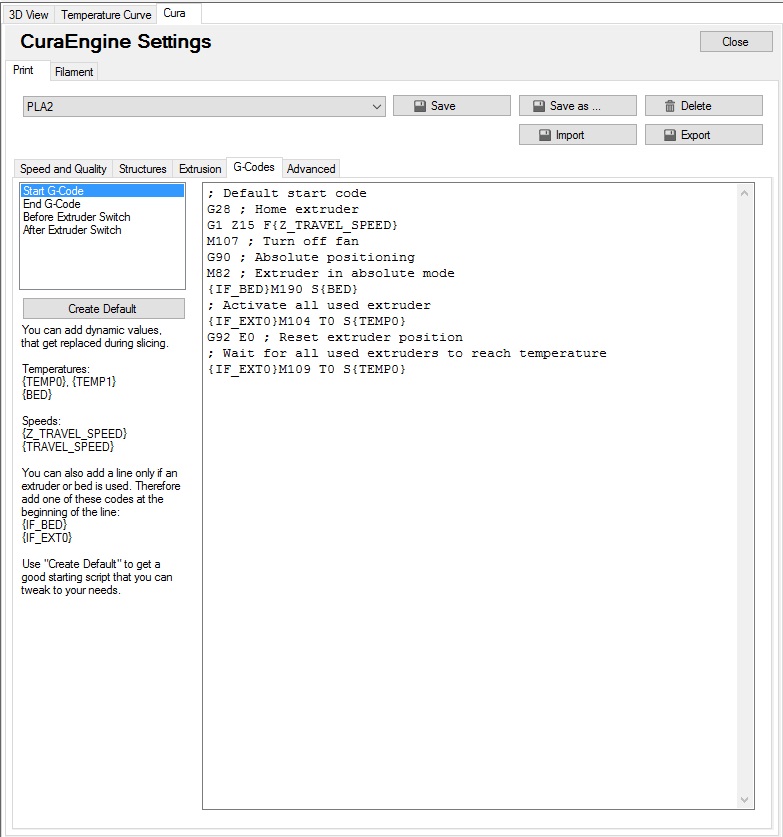Select the G-Codes tab
783x837 pixels.
254,167
